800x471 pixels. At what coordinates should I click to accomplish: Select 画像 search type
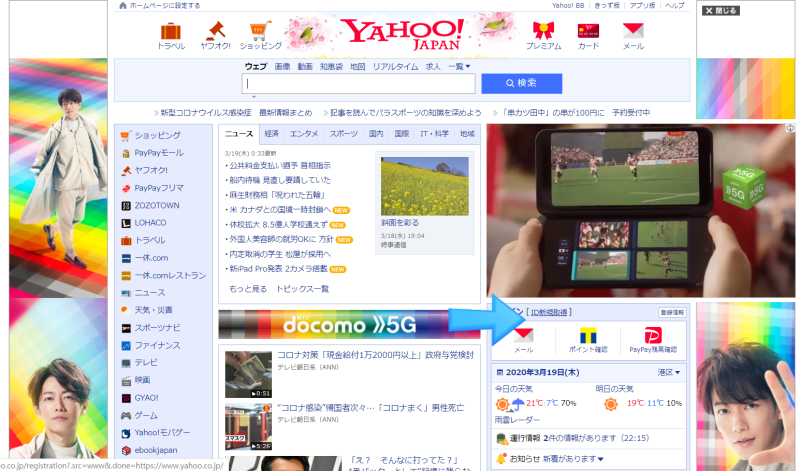[282, 67]
